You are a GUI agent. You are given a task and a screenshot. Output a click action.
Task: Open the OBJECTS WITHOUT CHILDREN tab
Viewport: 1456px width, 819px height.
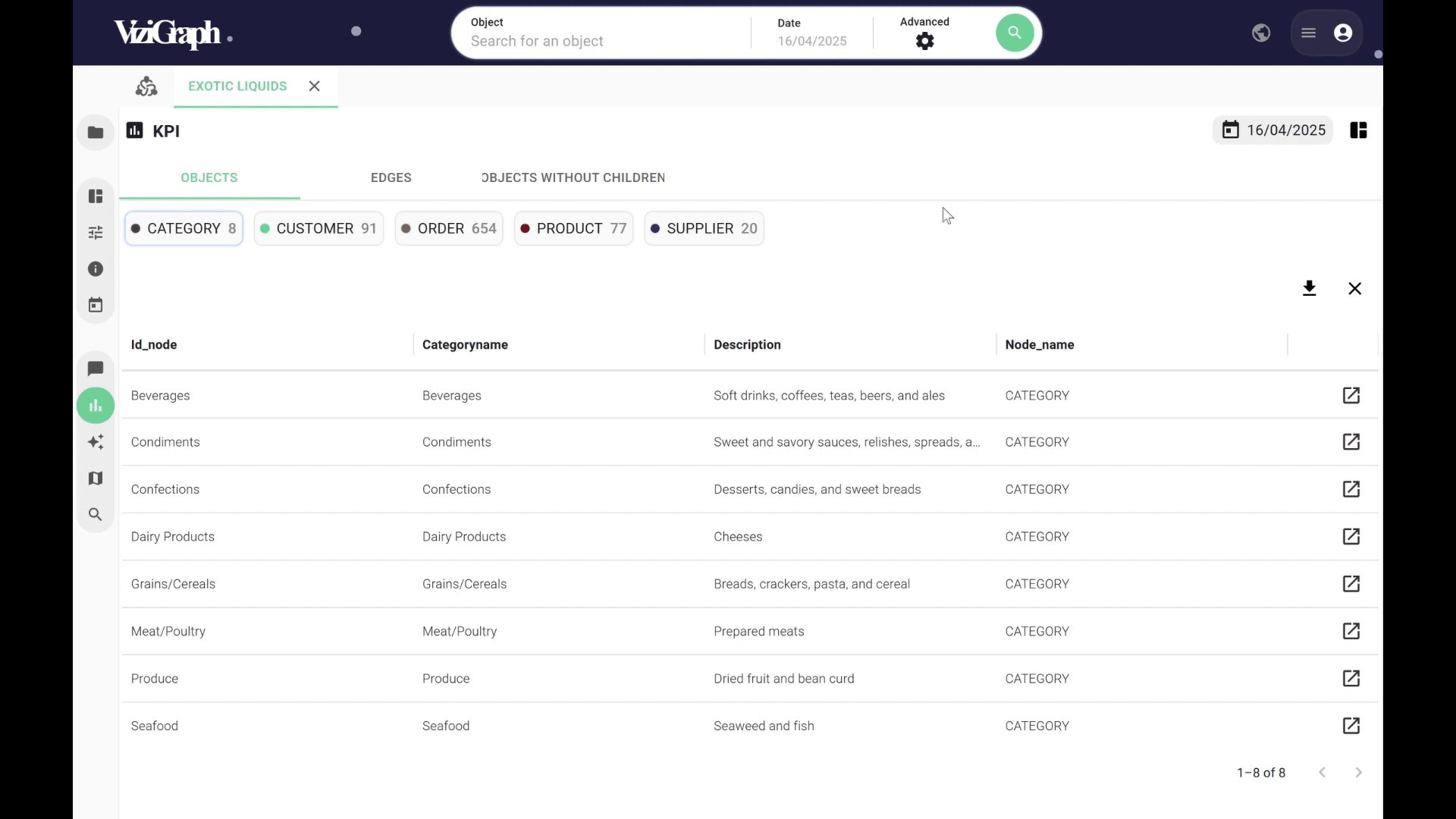[573, 177]
